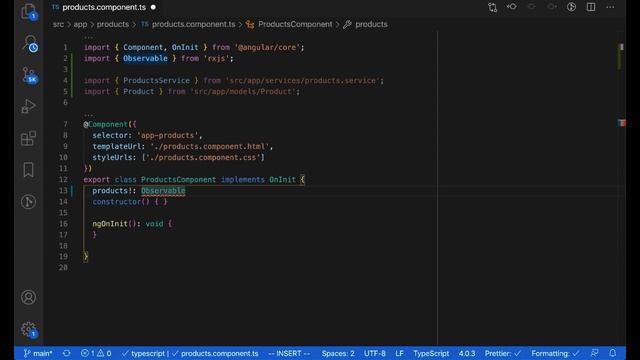Click the -- INSERT -- vim mode indicator
640x360 pixels.
click(x=289, y=353)
